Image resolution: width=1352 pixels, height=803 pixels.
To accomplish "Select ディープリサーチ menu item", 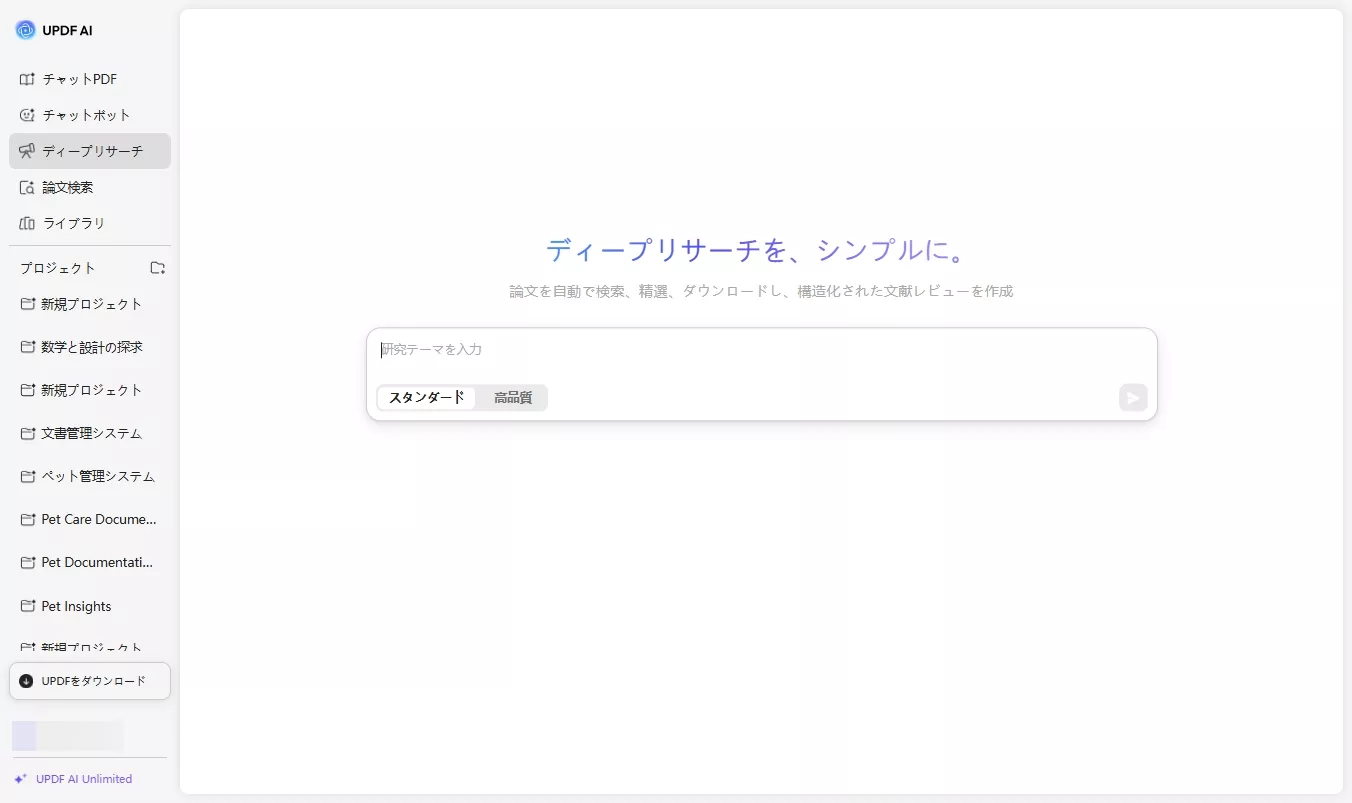I will [90, 151].
